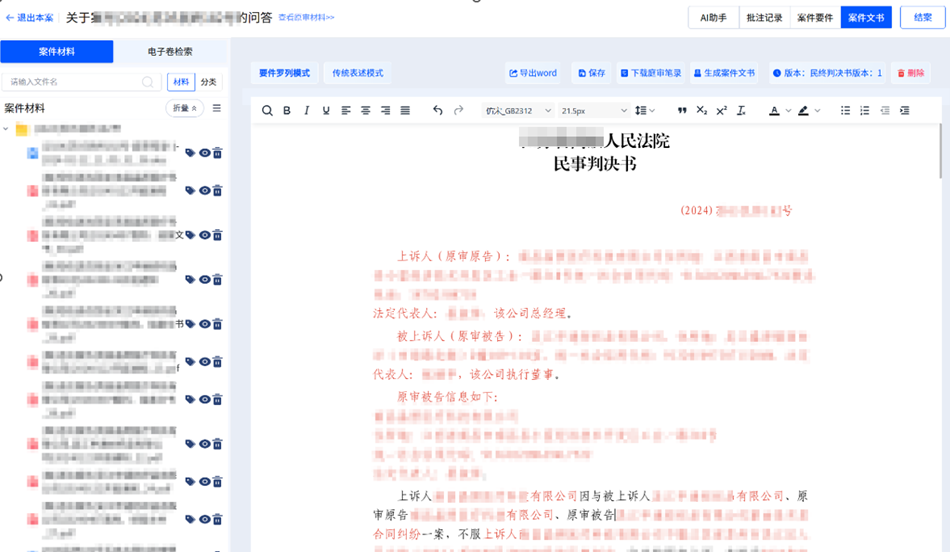Open the line spacing menu
This screenshot has width=950, height=552.
coord(645,110)
